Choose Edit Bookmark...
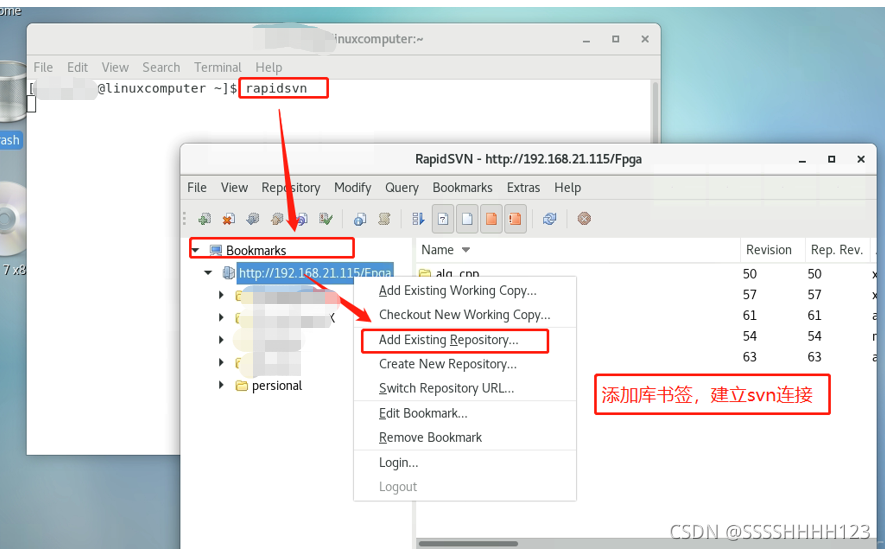Screen dimensions: 885x550 [x=465, y=413]
